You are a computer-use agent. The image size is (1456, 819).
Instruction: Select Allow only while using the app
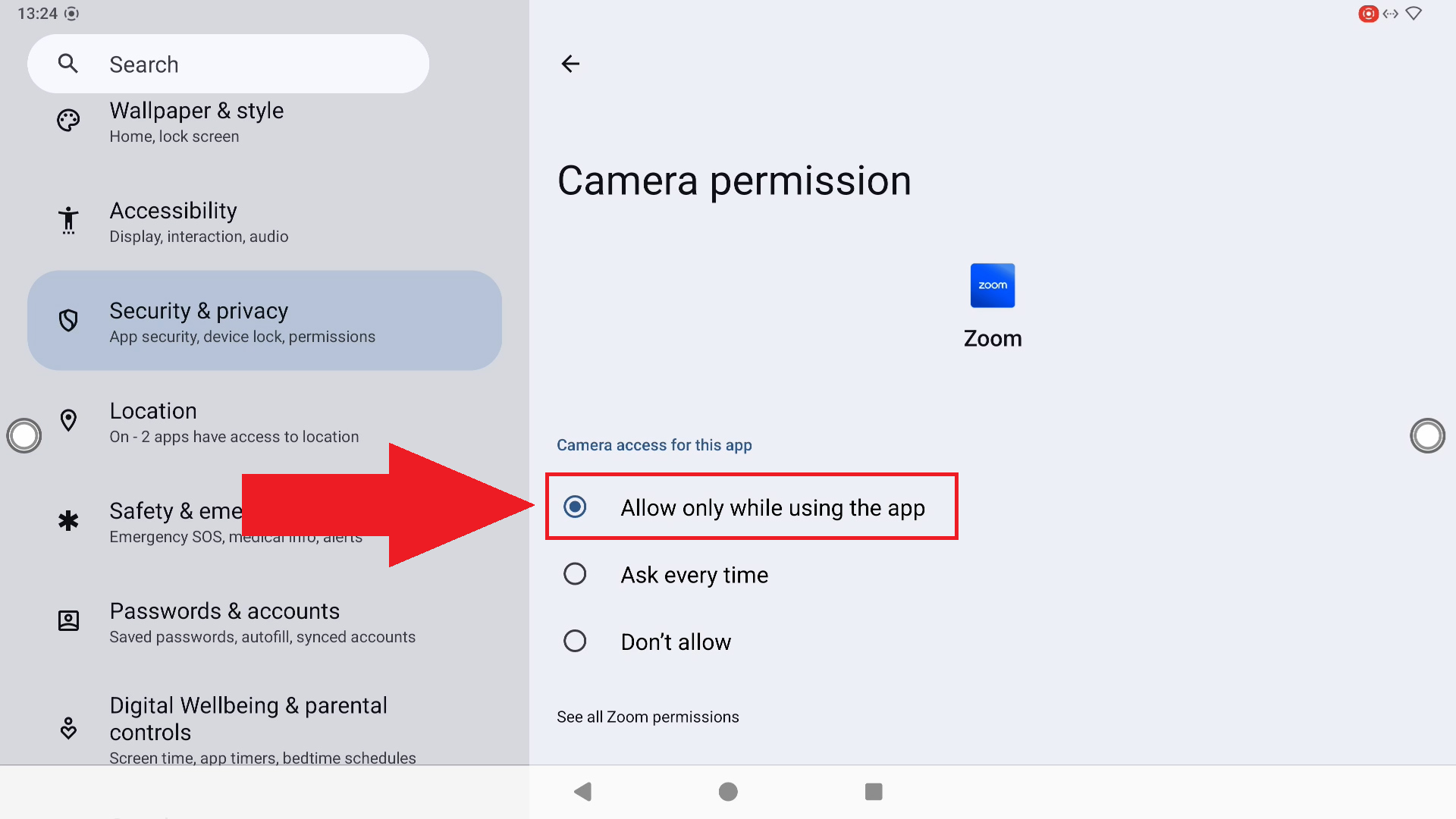tap(752, 507)
